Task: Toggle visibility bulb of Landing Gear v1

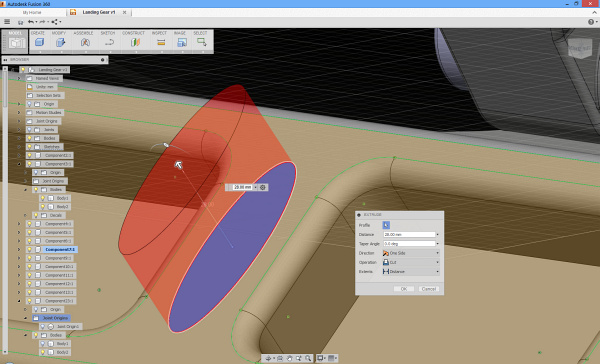Action: [23, 70]
